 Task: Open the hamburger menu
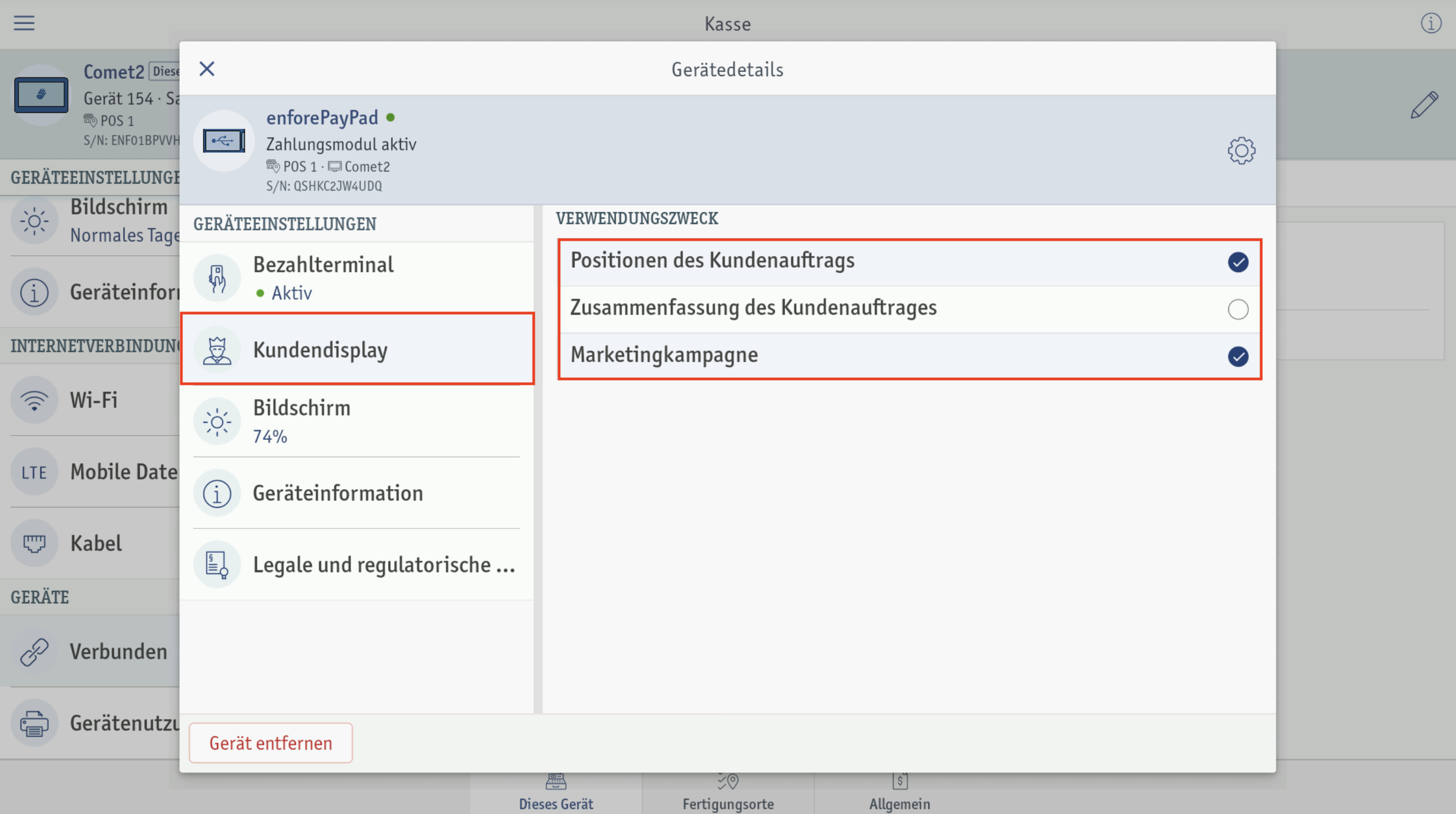click(x=24, y=23)
